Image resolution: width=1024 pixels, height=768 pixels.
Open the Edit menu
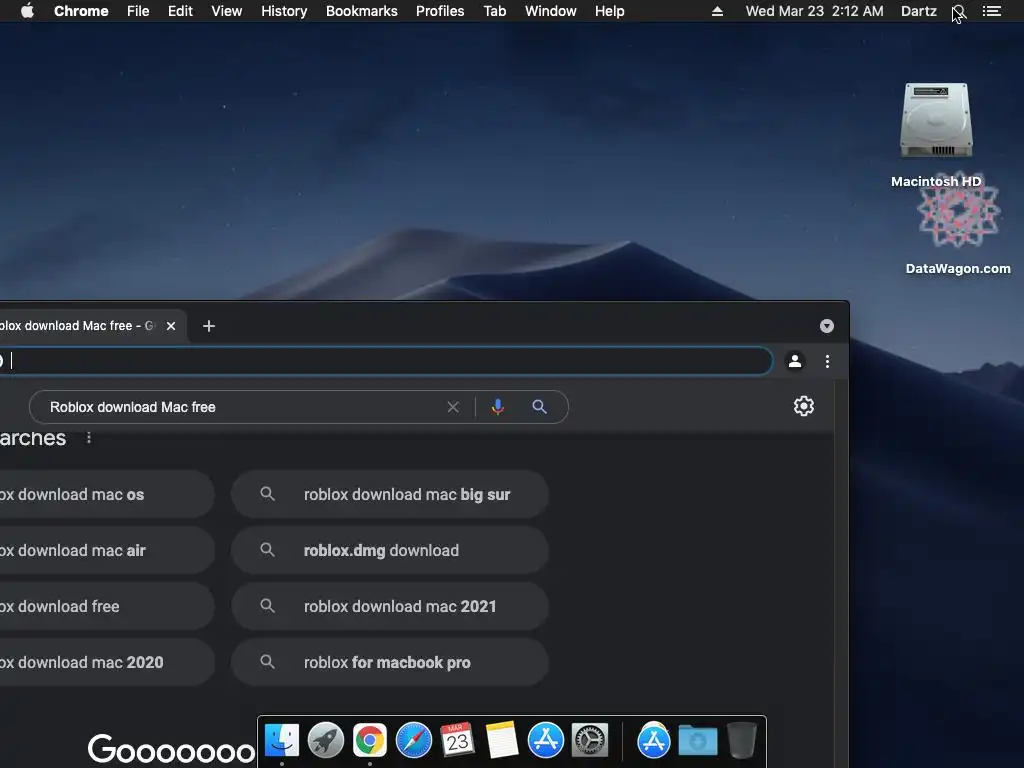[180, 11]
